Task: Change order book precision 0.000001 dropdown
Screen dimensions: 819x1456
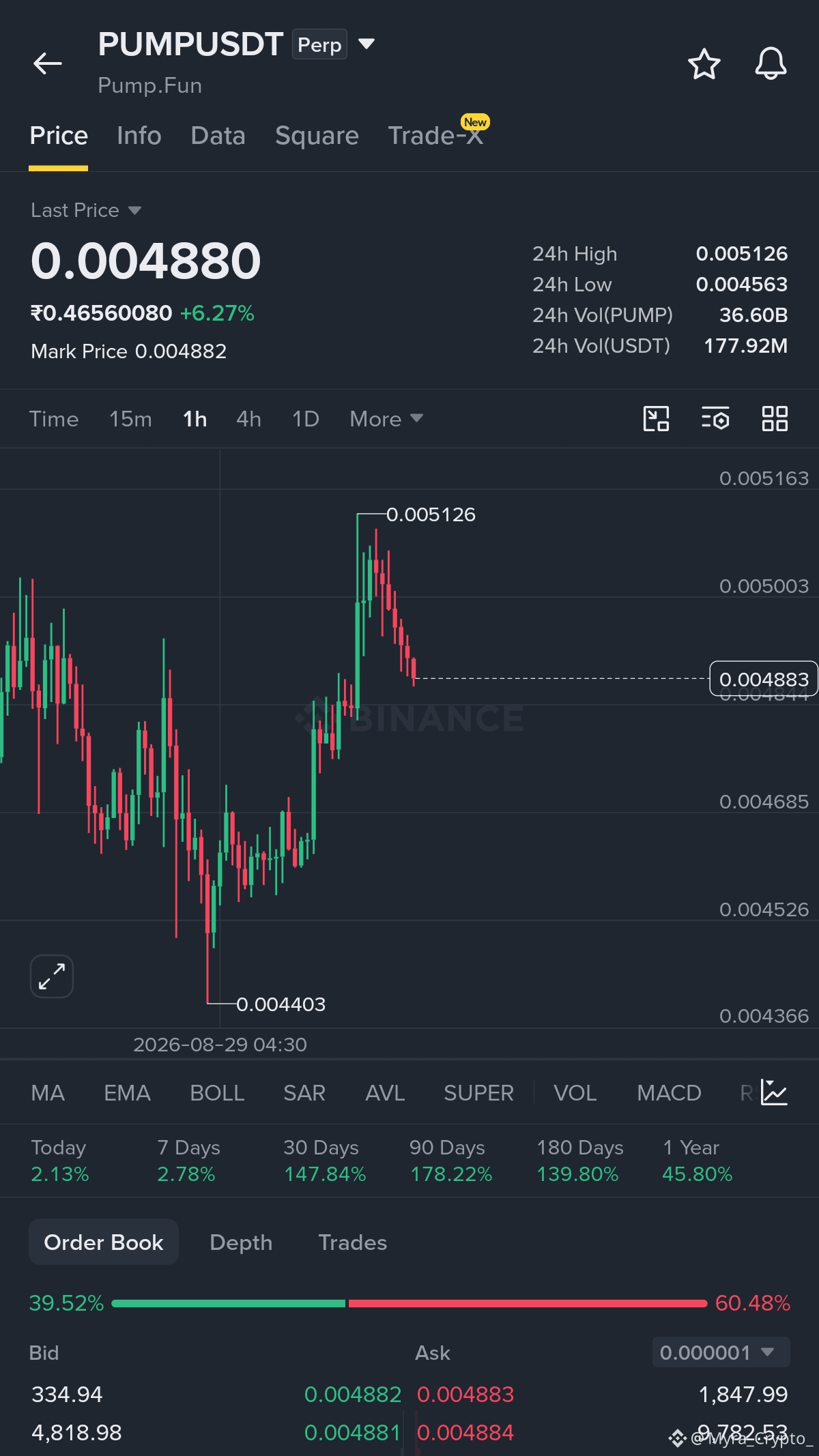Action: [x=721, y=1352]
